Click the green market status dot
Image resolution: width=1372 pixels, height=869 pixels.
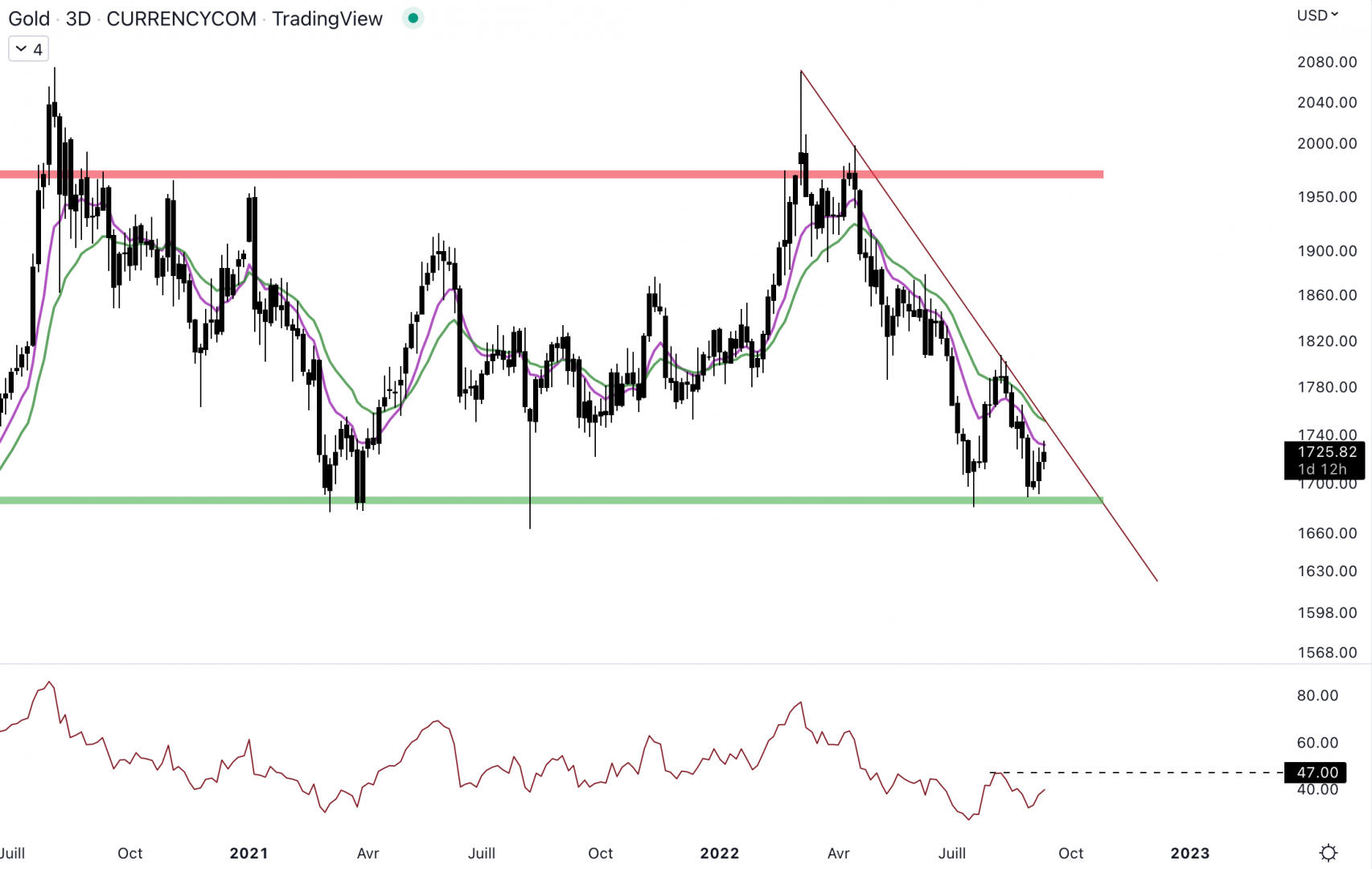coord(413,18)
